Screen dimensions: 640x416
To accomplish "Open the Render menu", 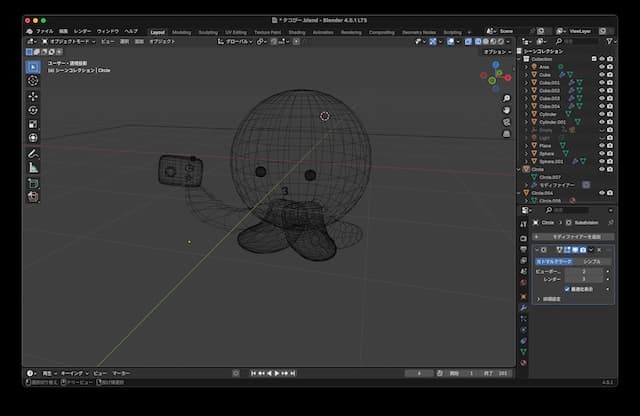I will coord(82,31).
